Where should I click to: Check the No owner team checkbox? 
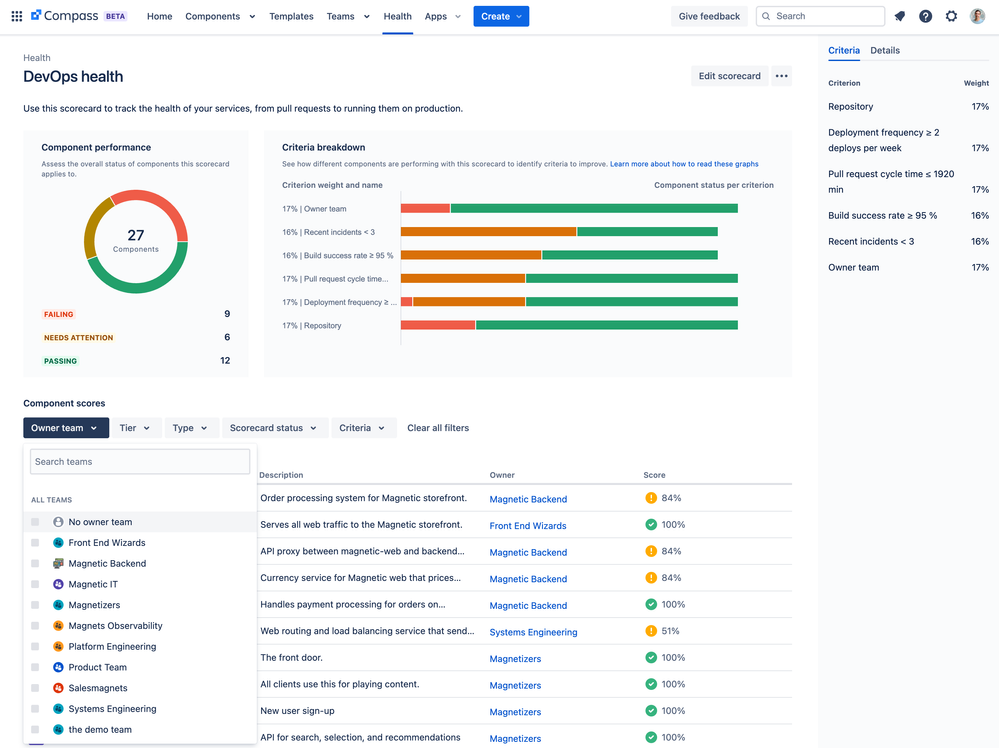(x=35, y=522)
